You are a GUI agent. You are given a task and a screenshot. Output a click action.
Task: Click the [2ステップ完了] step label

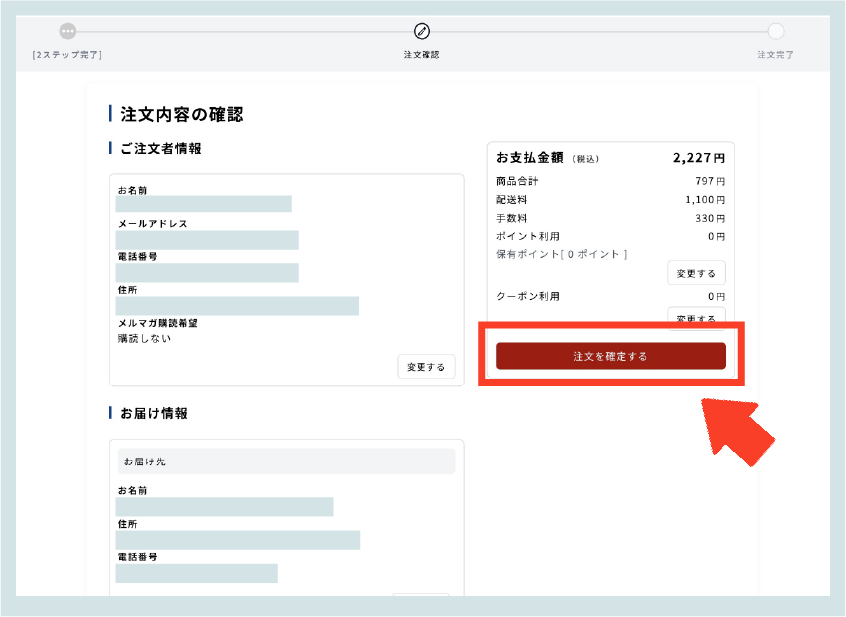(x=67, y=54)
